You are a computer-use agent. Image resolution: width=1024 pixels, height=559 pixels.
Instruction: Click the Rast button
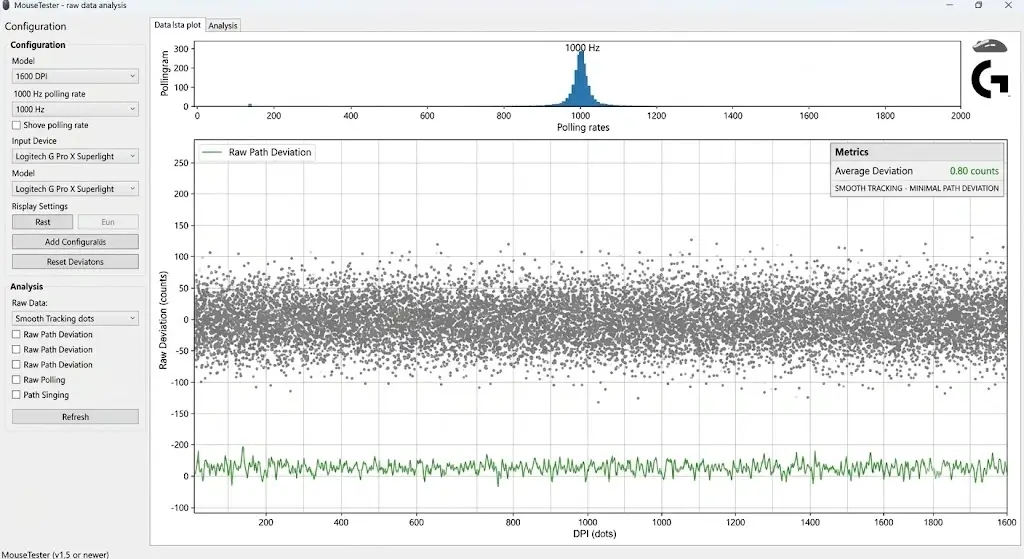click(42, 222)
